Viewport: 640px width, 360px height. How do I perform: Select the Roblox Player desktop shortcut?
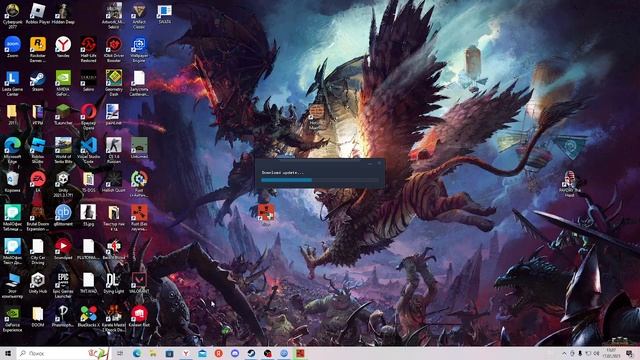coord(38,13)
